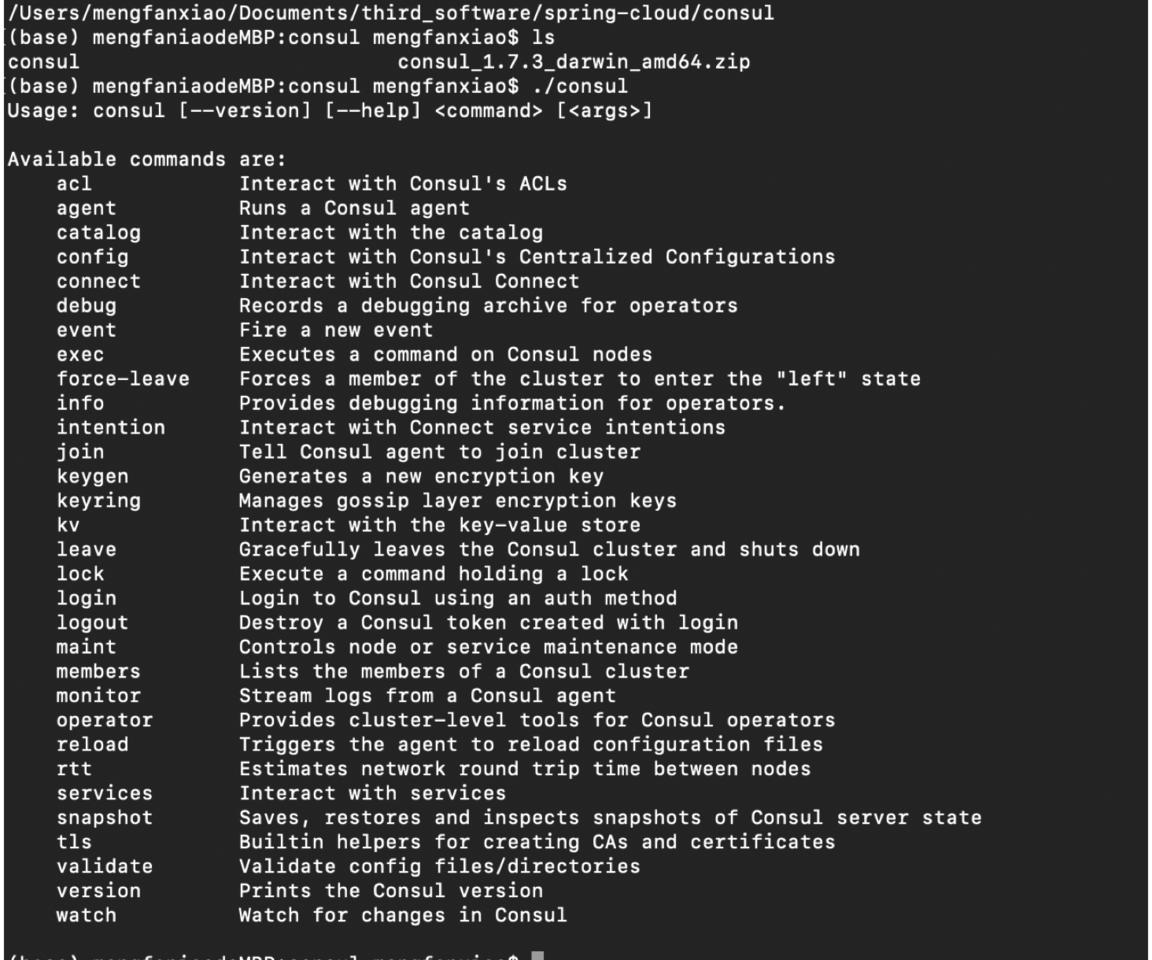
Task: Click the 'monitor' command entry
Action: [x=98, y=696]
